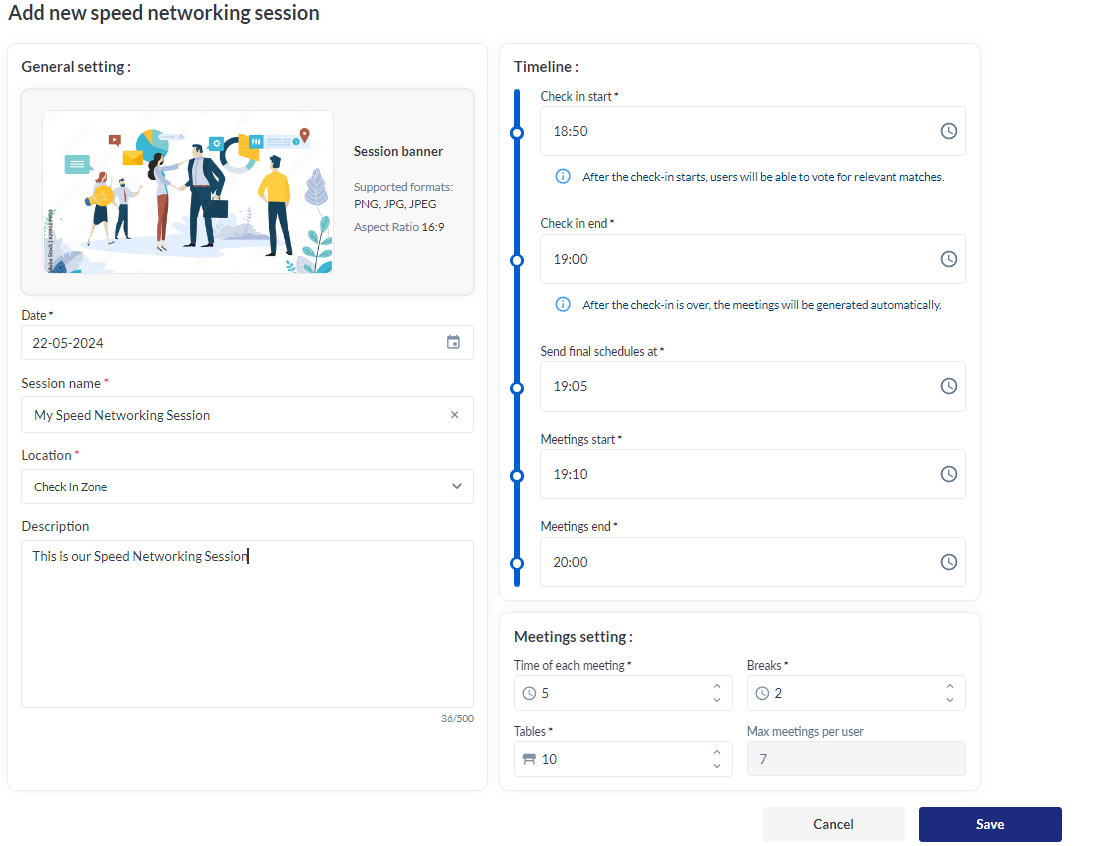The image size is (1111, 846).
Task: Click the Session name input field
Action: point(235,415)
